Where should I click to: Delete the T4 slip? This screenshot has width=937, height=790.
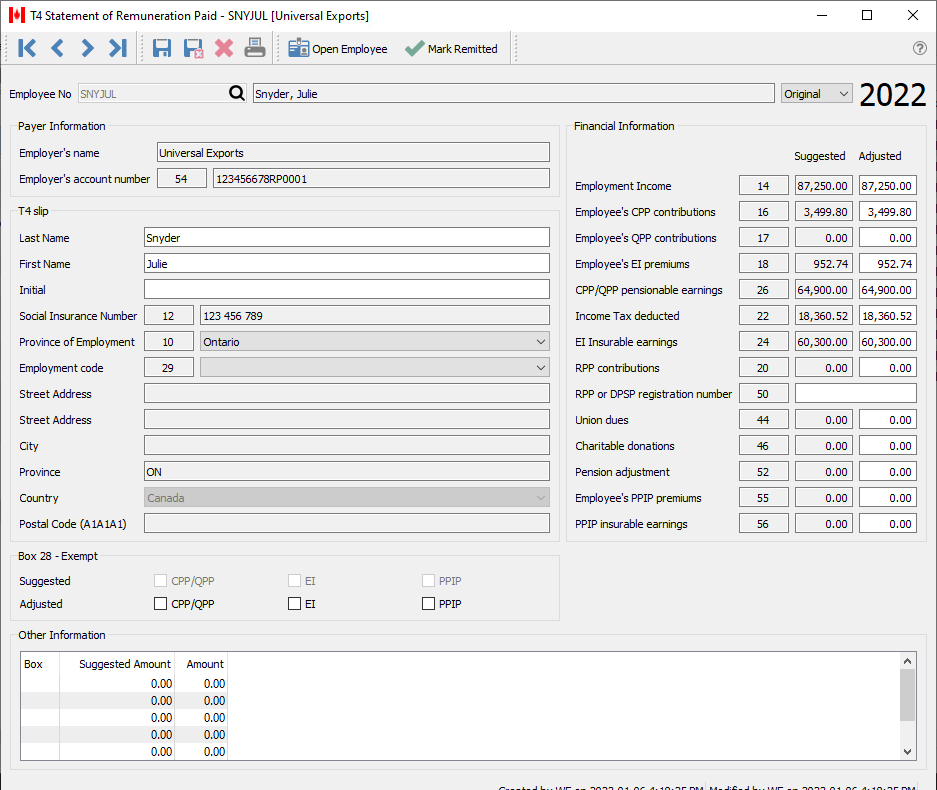(x=224, y=47)
